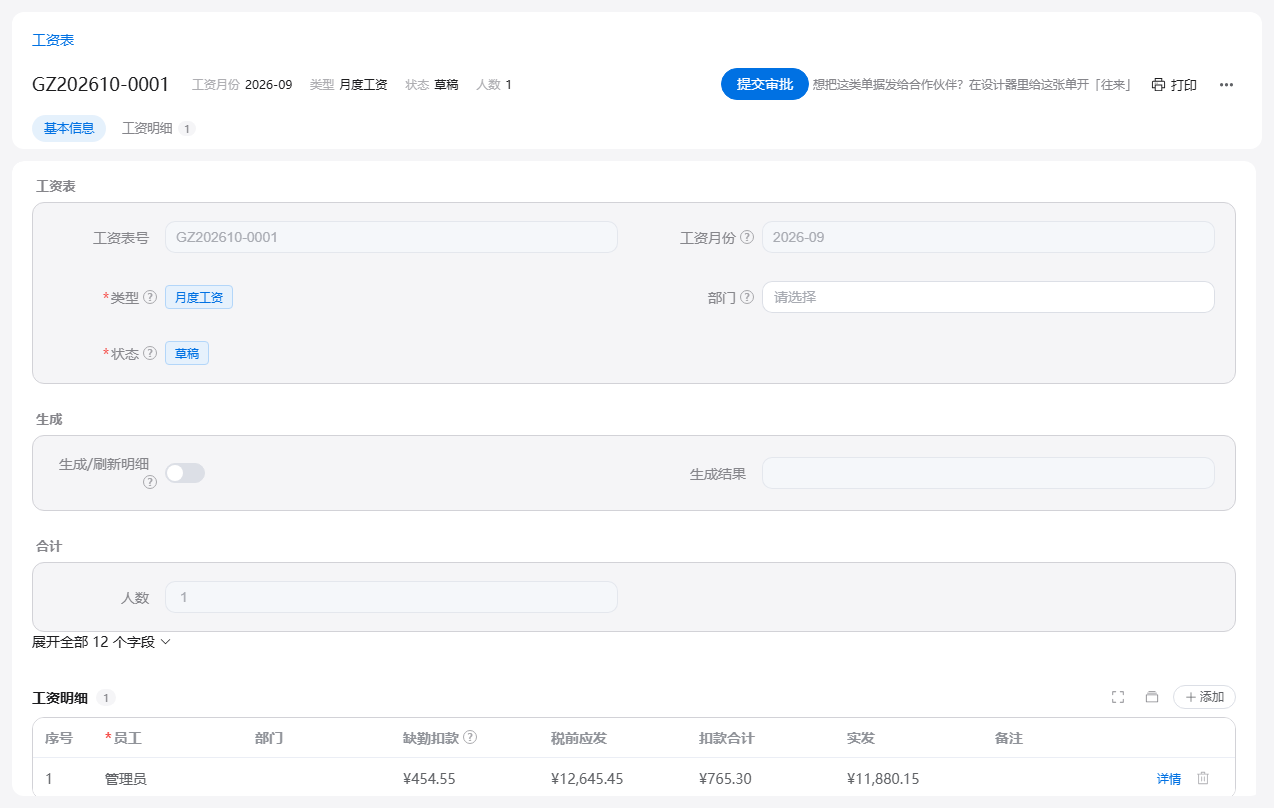
Task: Click the 扣款合计 column header
Action: pos(727,738)
